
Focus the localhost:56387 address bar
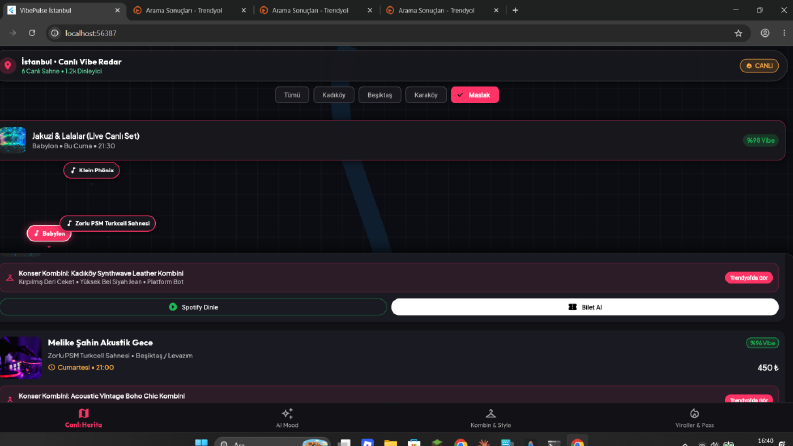tap(394, 33)
